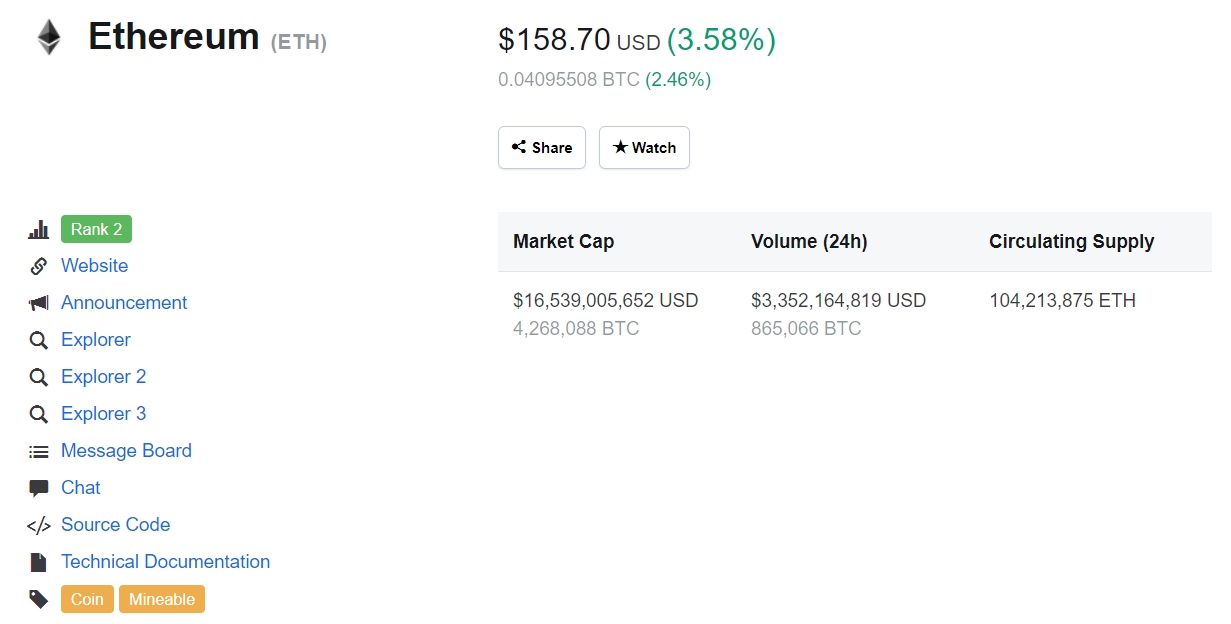Click the code icon beside Source Code

38,525
